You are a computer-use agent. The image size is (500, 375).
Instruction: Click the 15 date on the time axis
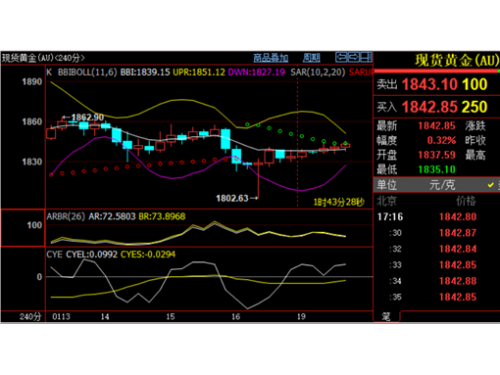(x=170, y=316)
